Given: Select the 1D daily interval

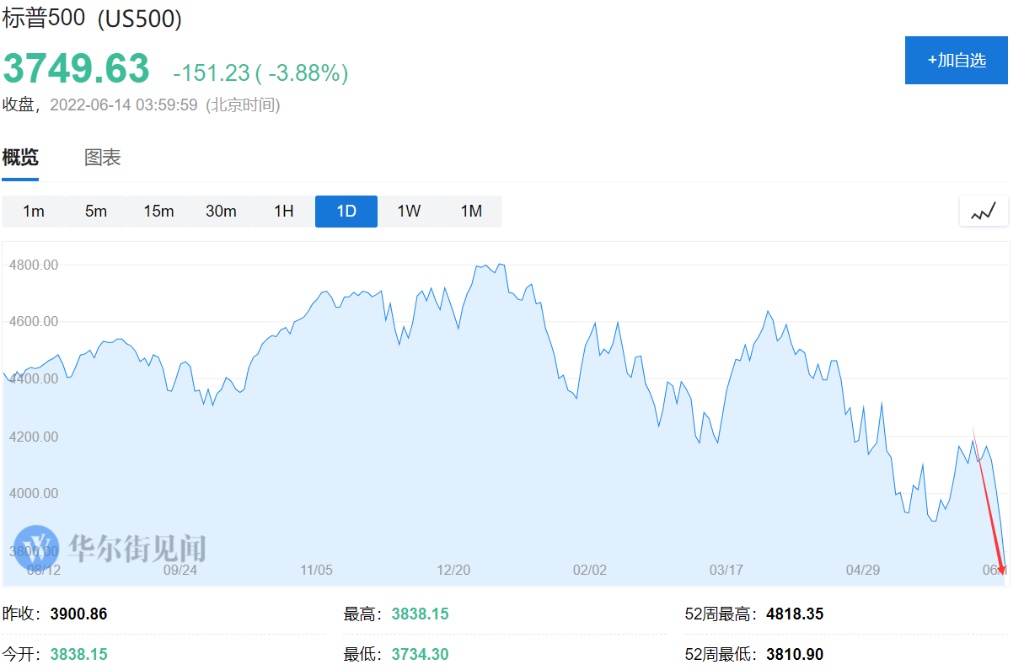Looking at the screenshot, I should 346,211.
